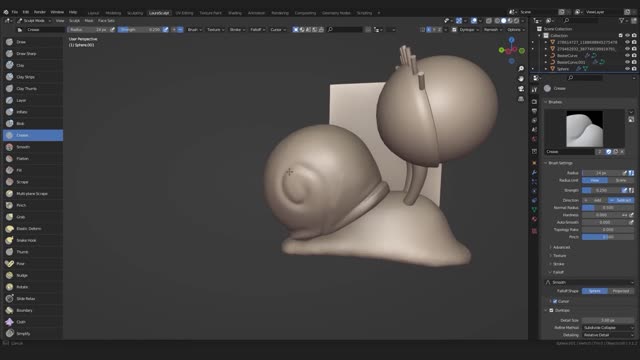Screen dimensions: 640x360
Task: Select the Draw brush tool
Action: (x=33, y=42)
